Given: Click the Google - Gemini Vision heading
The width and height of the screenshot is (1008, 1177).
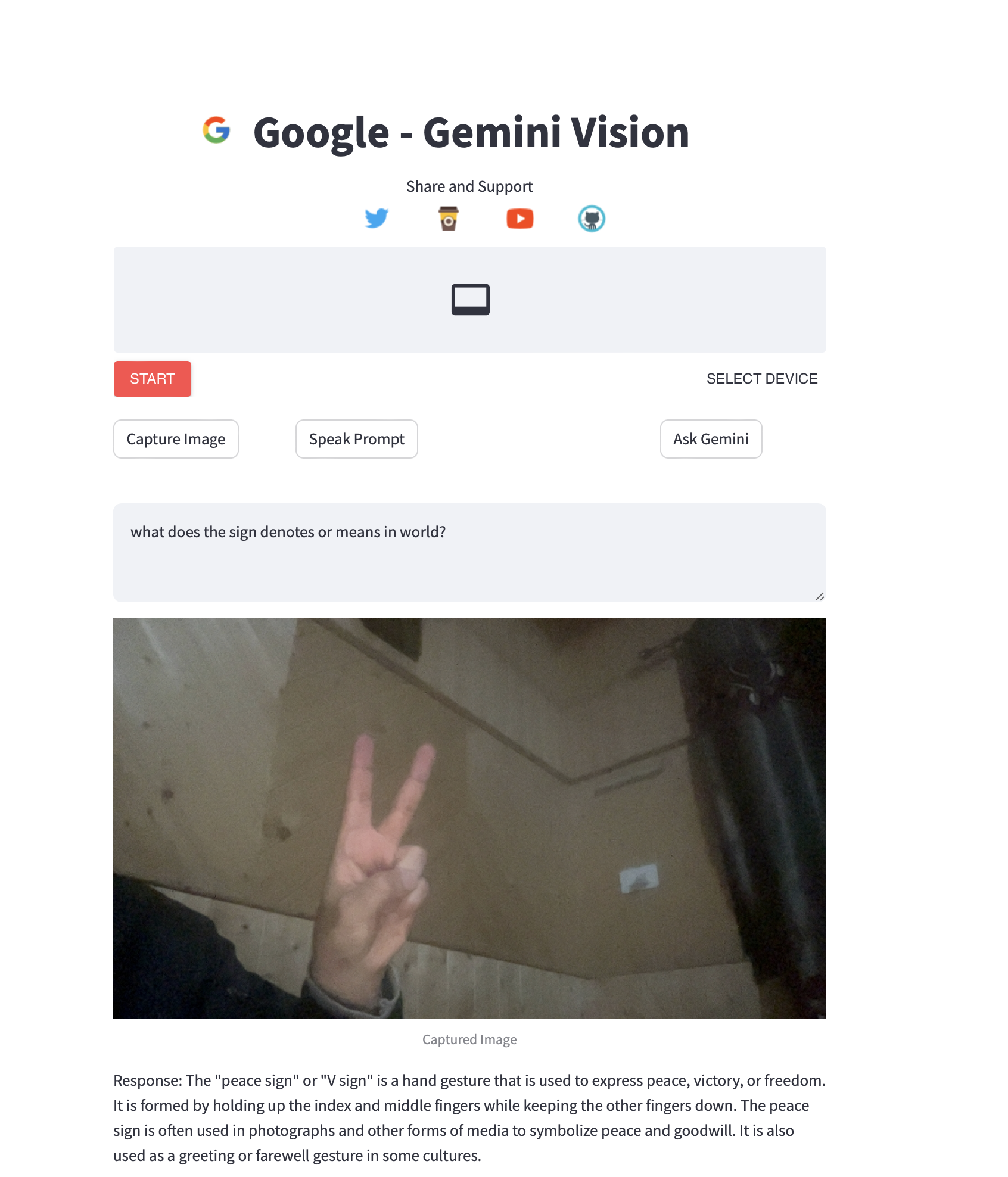Looking at the screenshot, I should (x=471, y=132).
